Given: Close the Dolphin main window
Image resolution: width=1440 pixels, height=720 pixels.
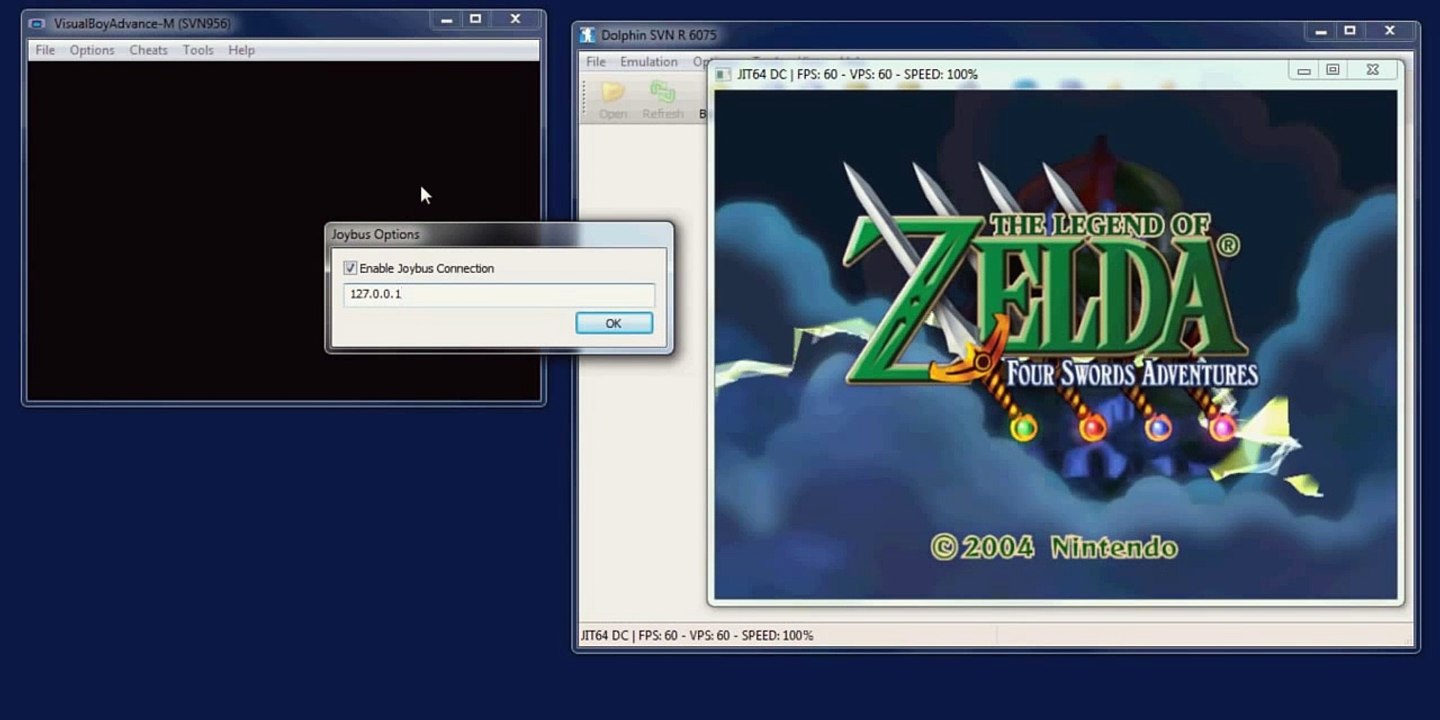Looking at the screenshot, I should coord(1389,31).
